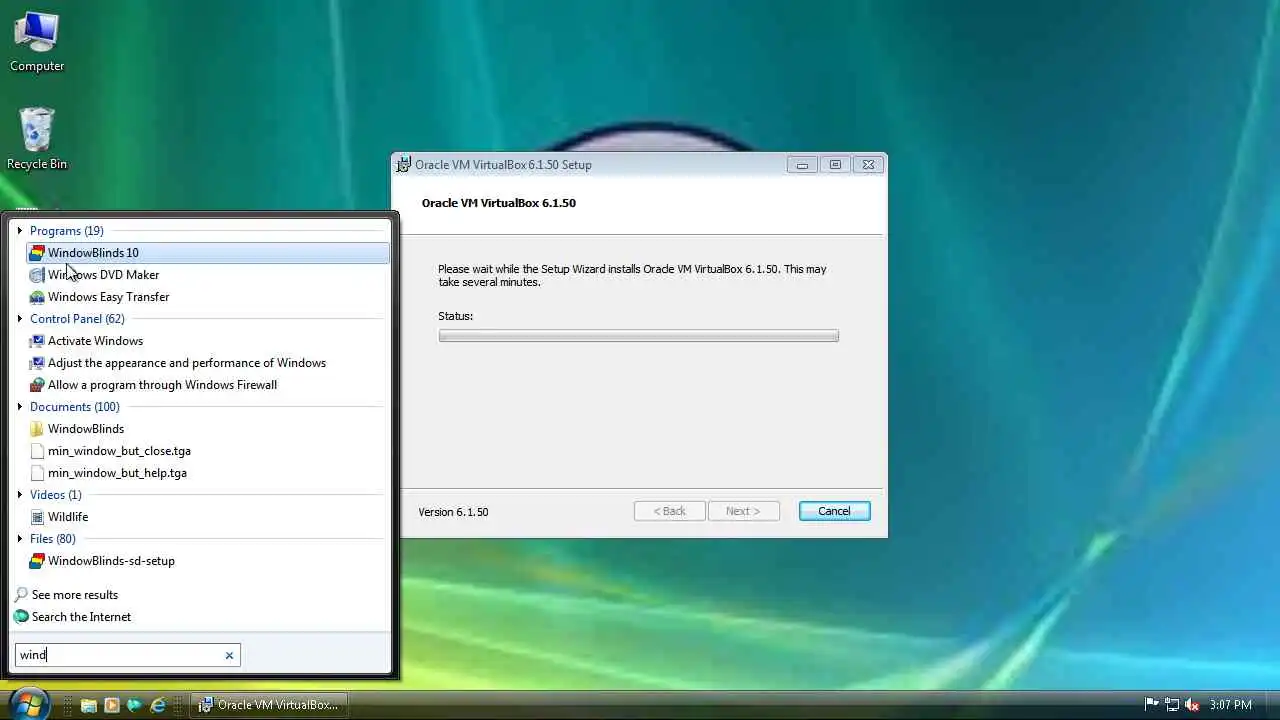Launch Internet Explorer from quick launch
The height and width of the screenshot is (720, 1280).
(x=158, y=705)
